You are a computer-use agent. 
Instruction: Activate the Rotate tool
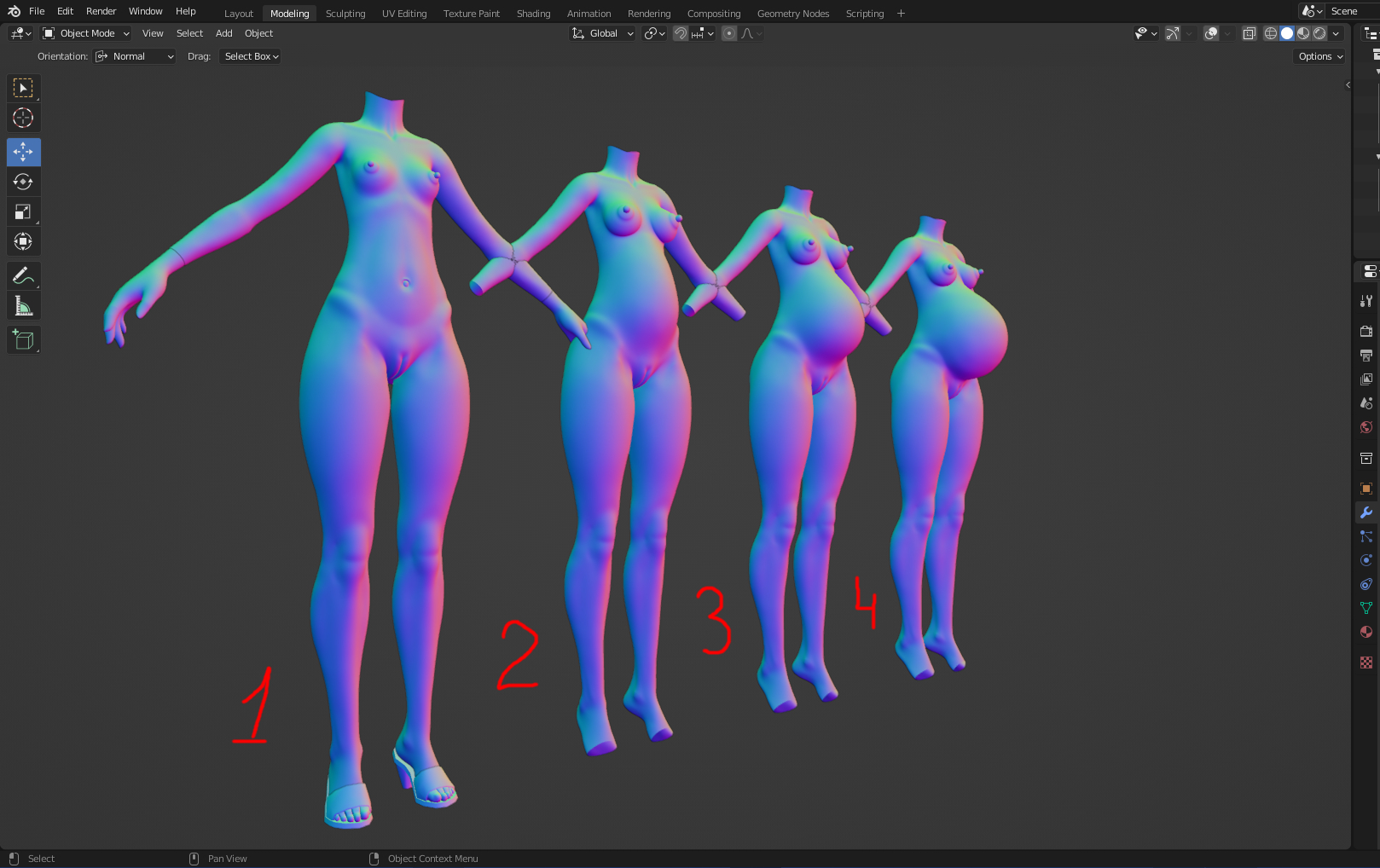coord(23,182)
